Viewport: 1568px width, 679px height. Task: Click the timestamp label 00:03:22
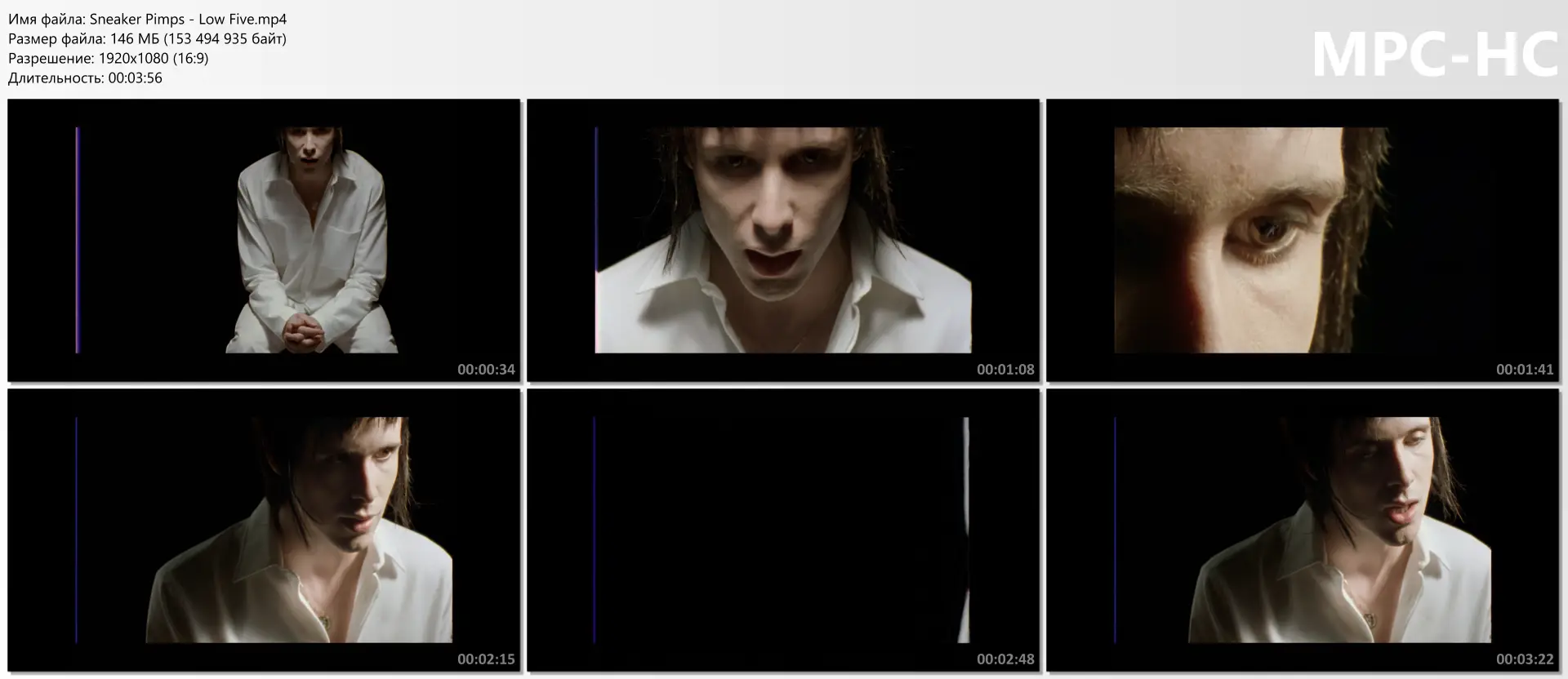[1525, 659]
